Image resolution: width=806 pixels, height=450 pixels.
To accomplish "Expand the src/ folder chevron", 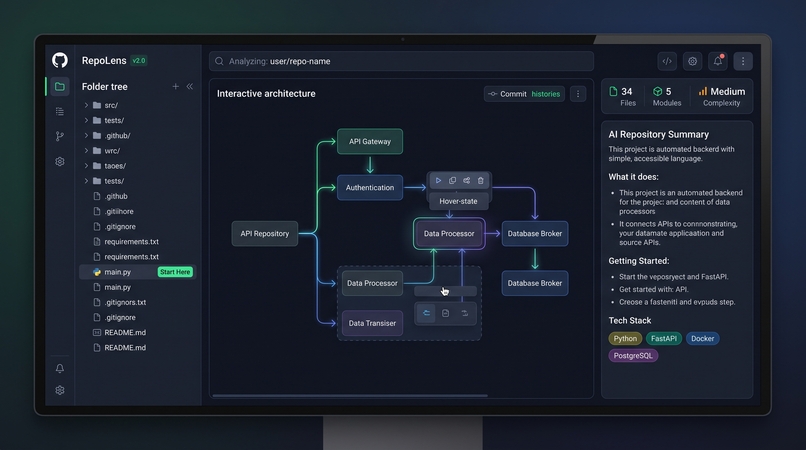I will pos(86,105).
